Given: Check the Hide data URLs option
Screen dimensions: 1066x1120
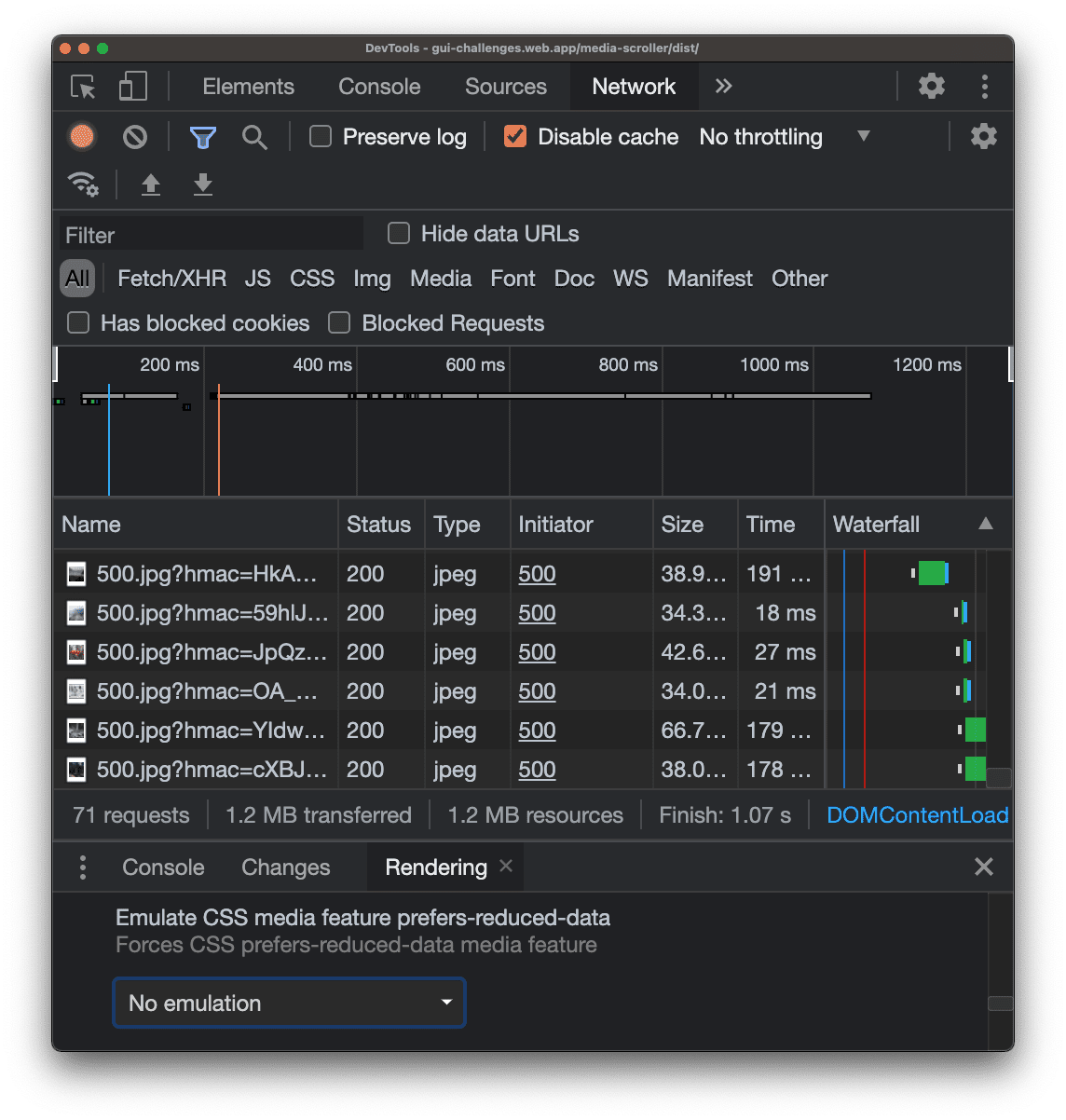Looking at the screenshot, I should [399, 233].
